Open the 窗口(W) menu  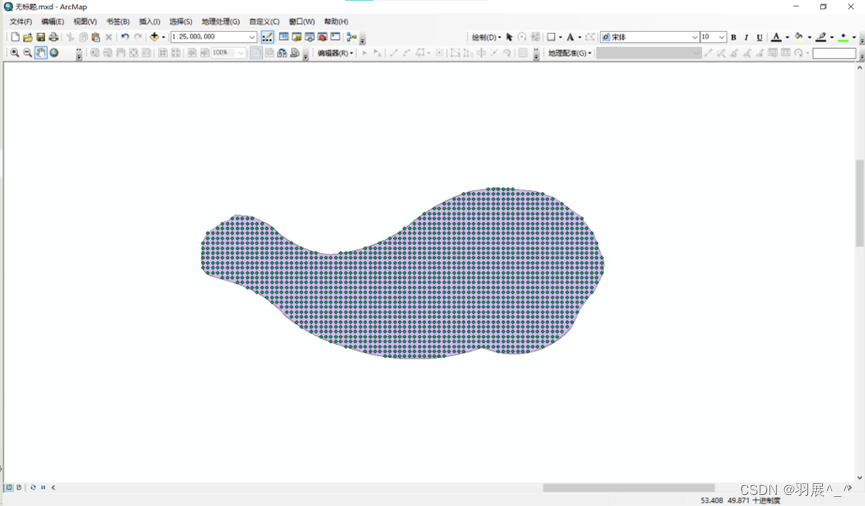click(302, 22)
